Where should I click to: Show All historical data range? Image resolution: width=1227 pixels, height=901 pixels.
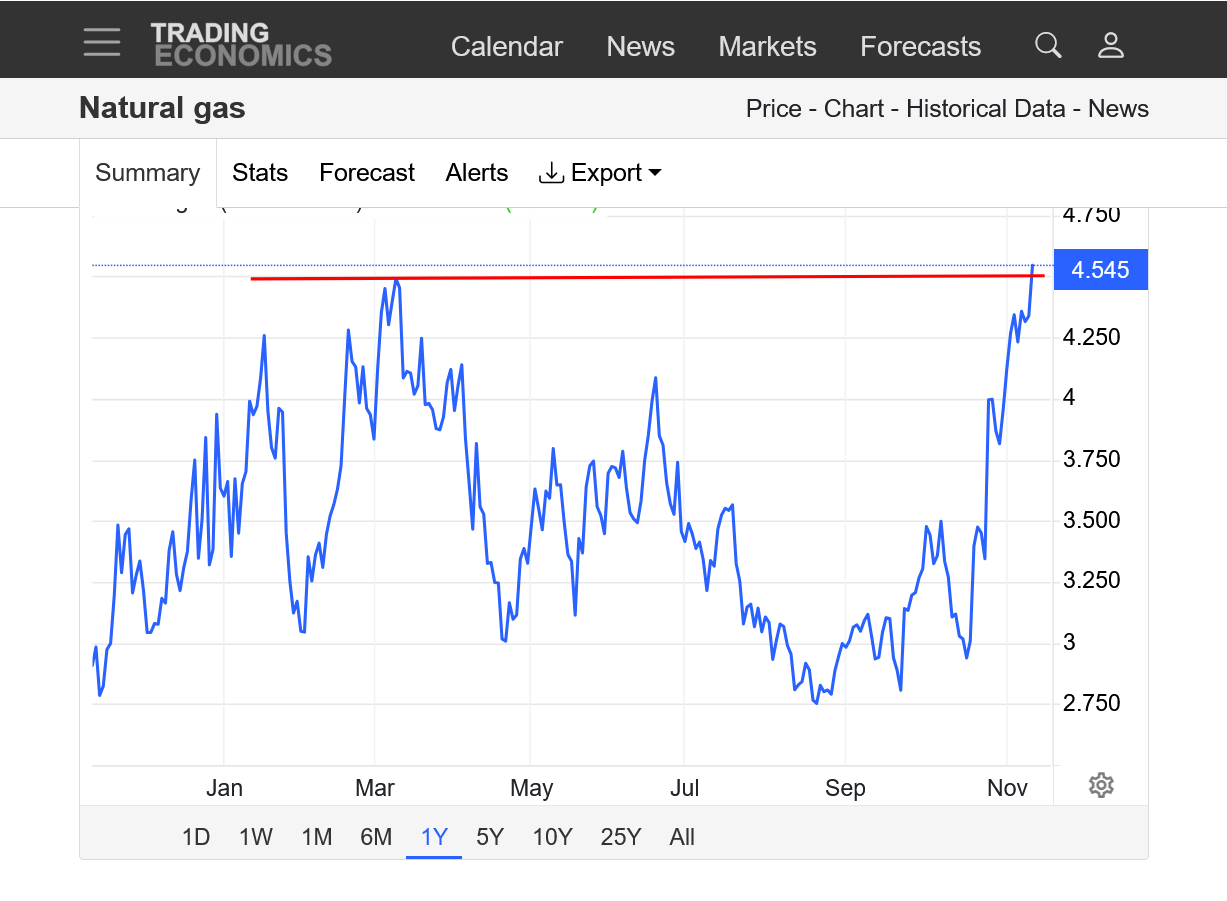tap(682, 837)
